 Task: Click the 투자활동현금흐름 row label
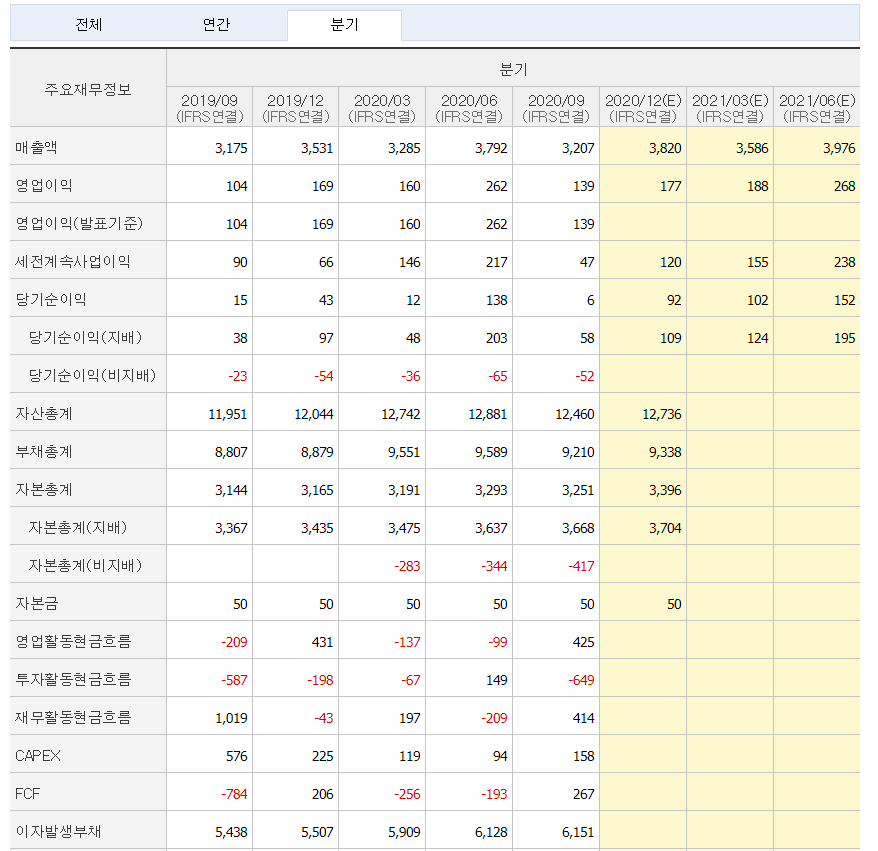[x=73, y=679]
